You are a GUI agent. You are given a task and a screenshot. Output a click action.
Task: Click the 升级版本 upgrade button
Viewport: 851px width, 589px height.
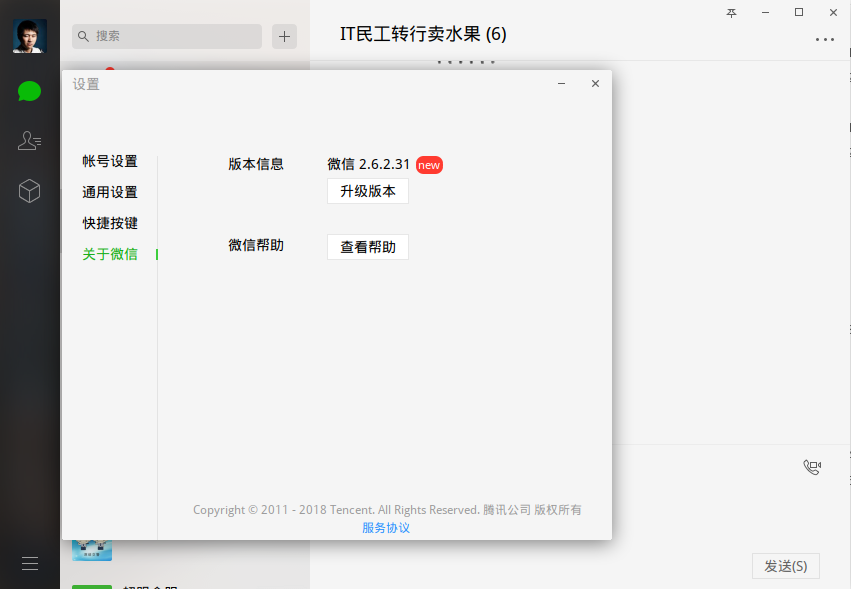[368, 191]
